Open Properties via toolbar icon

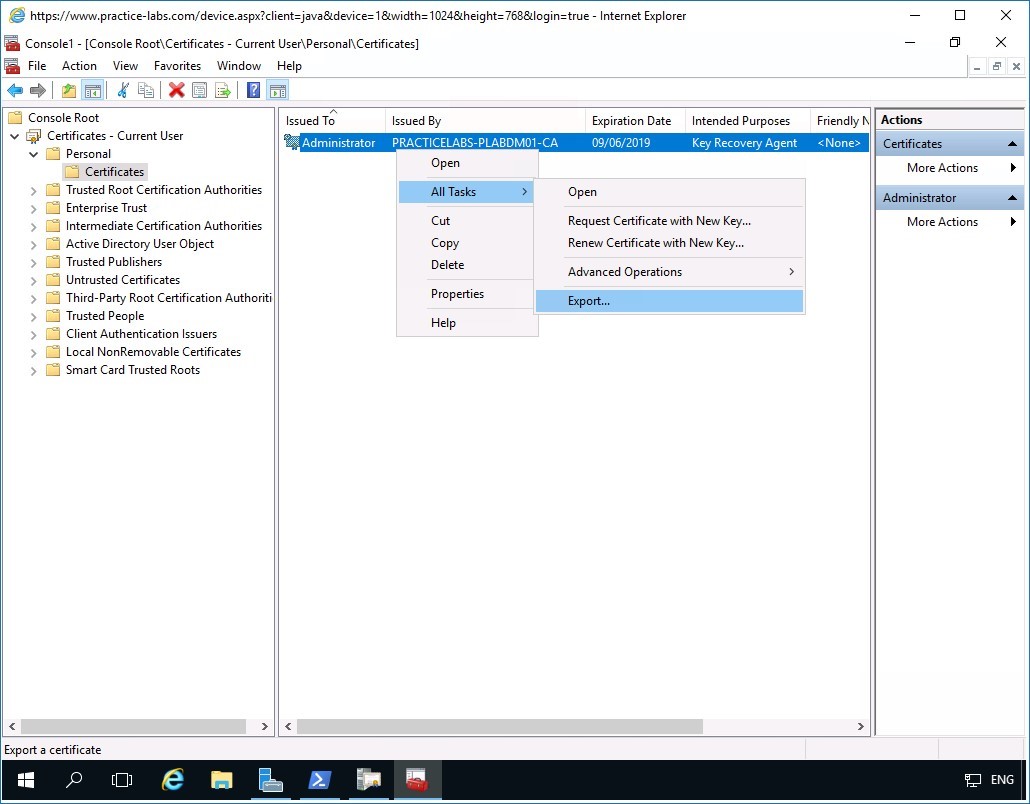[x=199, y=91]
